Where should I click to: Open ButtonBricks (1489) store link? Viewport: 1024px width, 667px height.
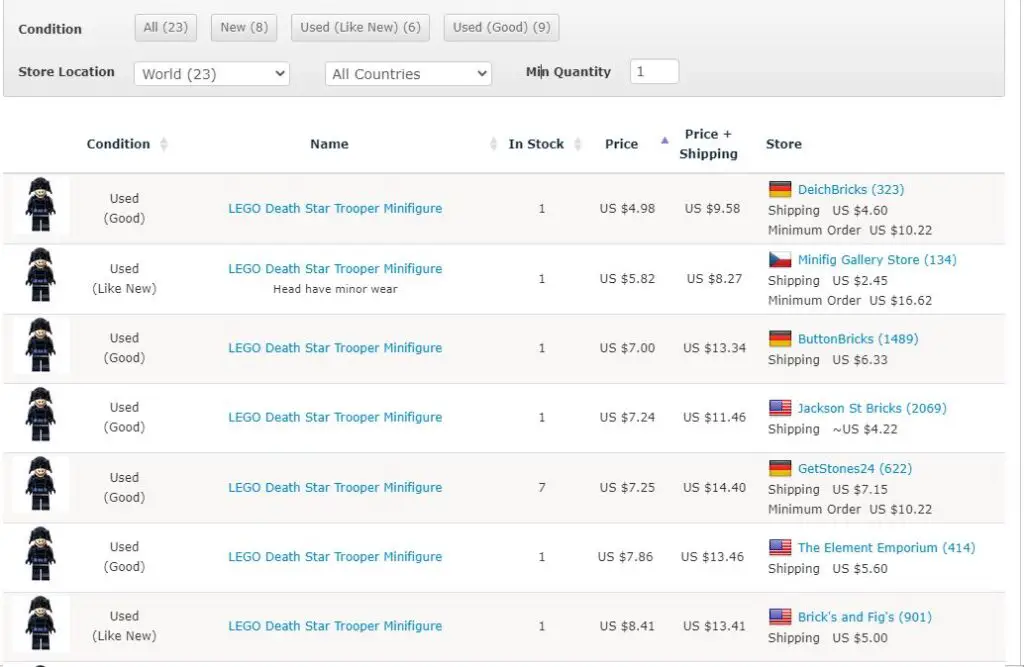pos(857,338)
